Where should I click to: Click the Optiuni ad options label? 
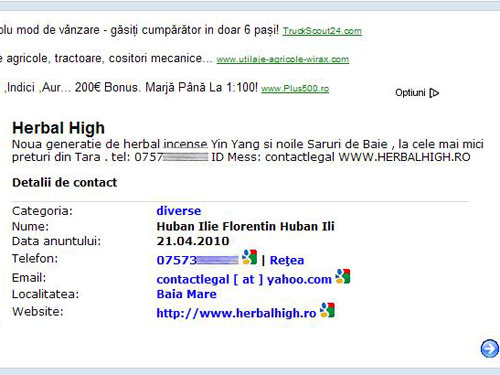point(410,92)
